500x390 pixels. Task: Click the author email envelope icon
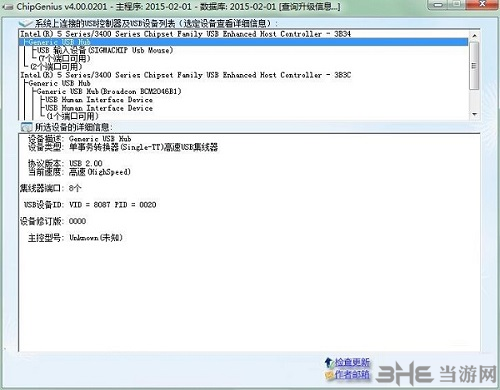(330, 375)
